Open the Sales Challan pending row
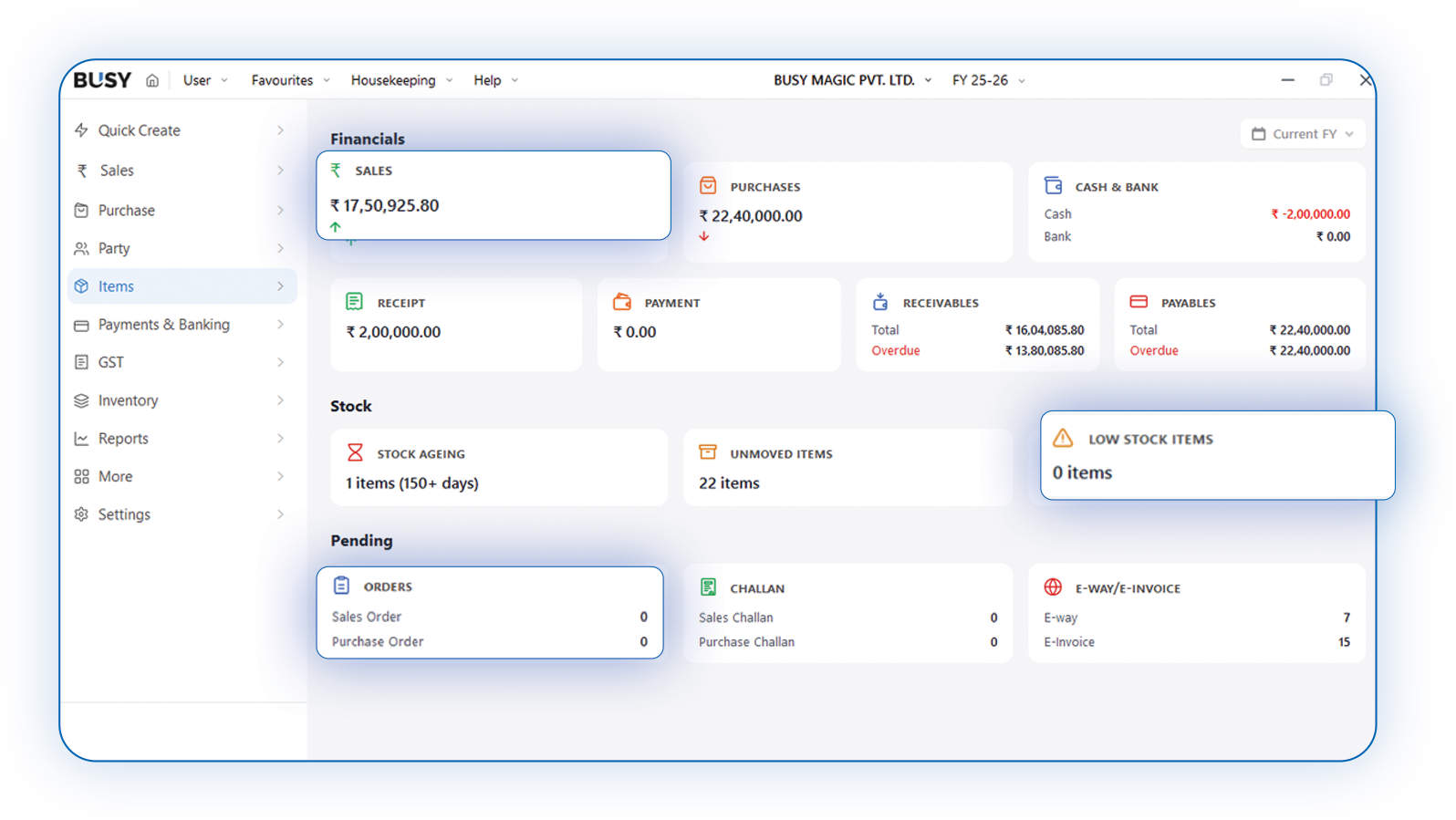Viewport: 1456px width, 820px height. [x=848, y=618]
